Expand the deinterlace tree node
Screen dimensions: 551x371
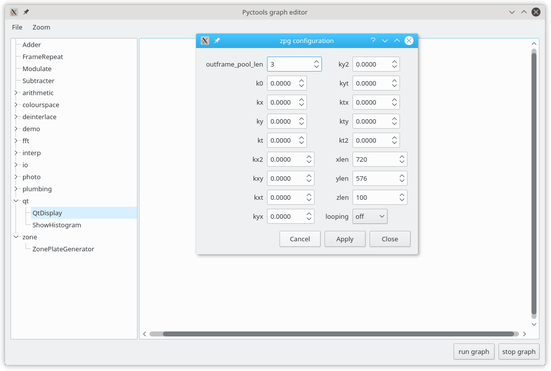pyautogui.click(x=16, y=117)
